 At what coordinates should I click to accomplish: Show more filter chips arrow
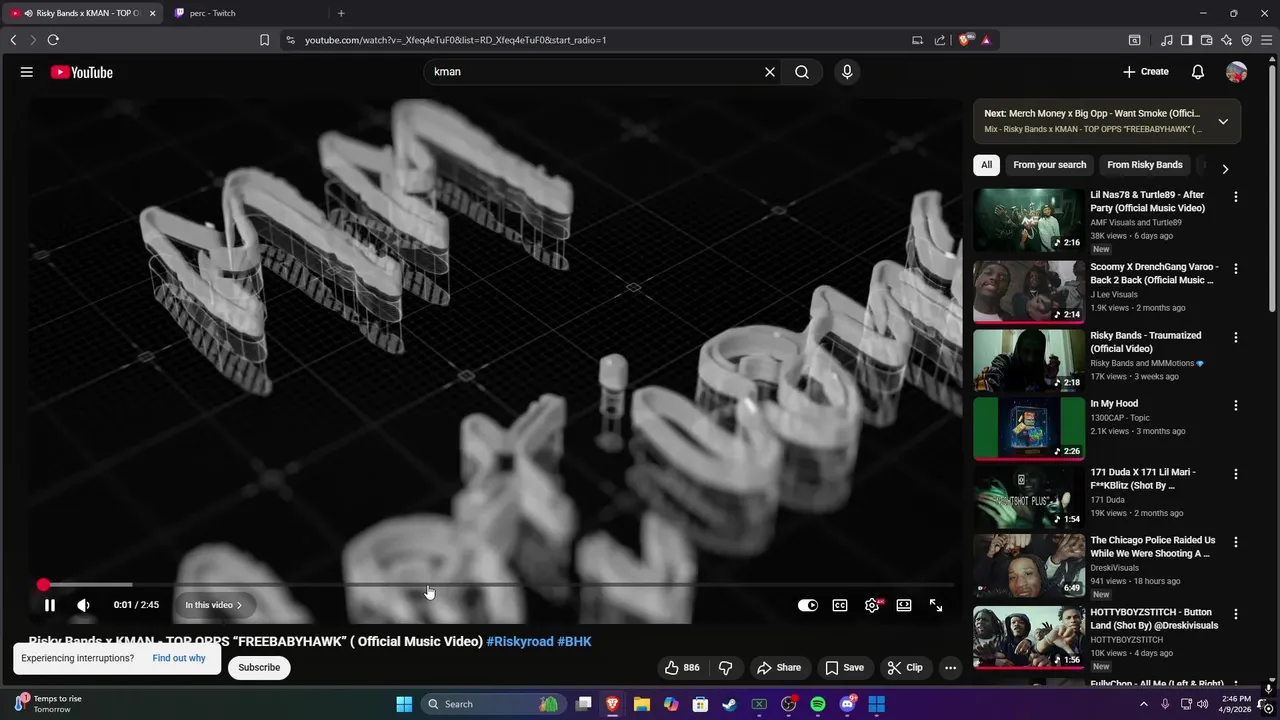point(1225,169)
